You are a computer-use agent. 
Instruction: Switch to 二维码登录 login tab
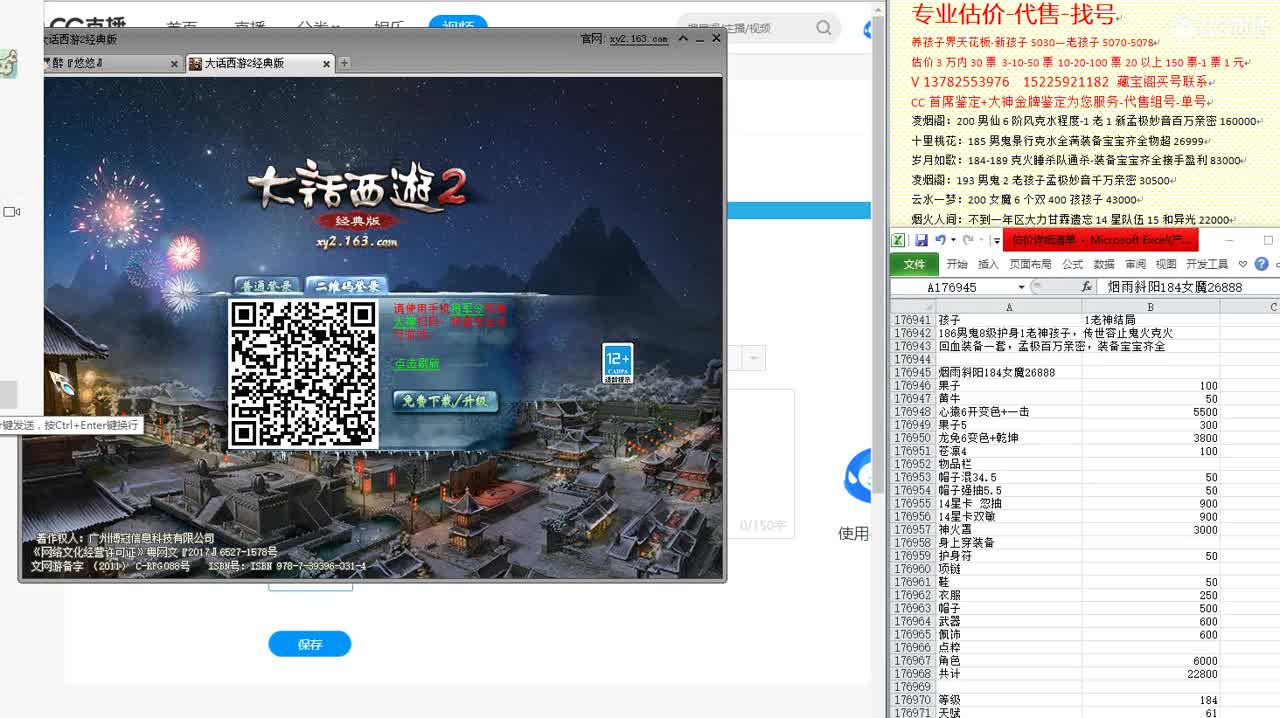347,286
